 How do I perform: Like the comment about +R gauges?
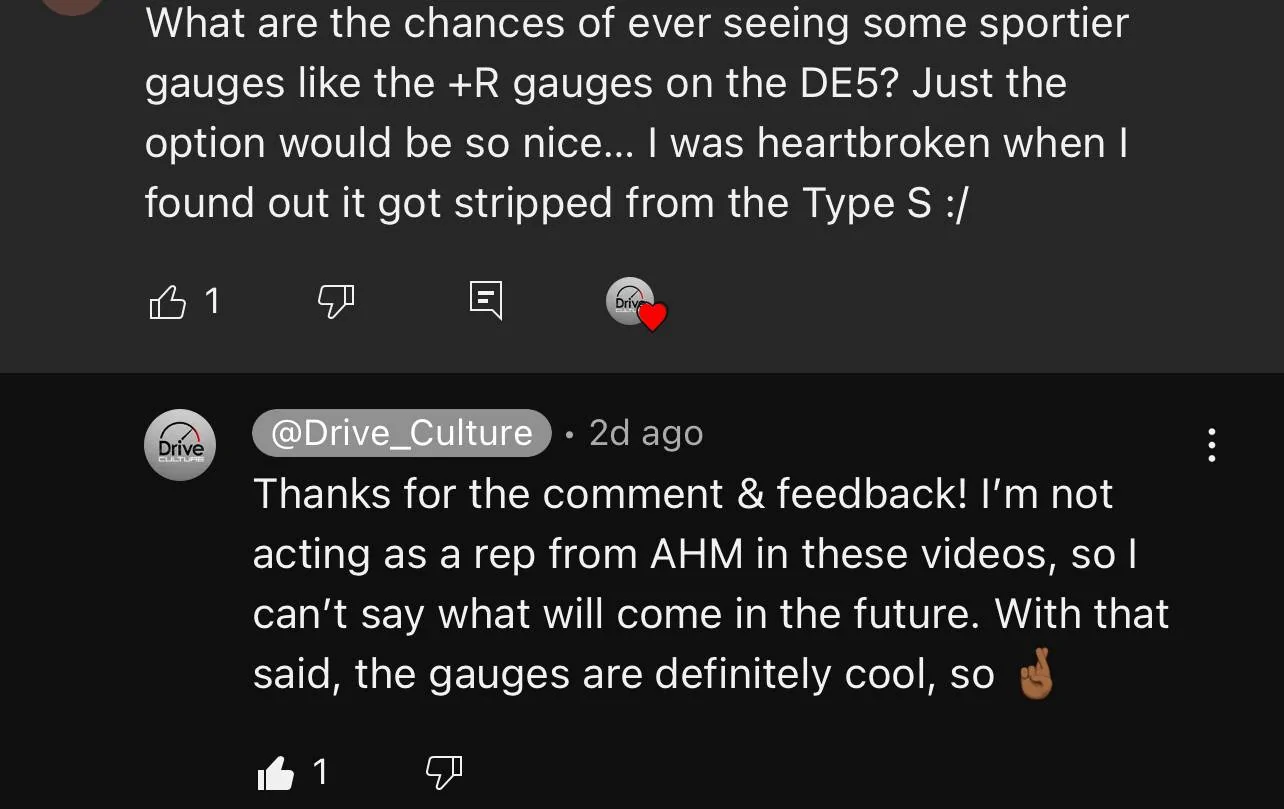[x=167, y=301]
